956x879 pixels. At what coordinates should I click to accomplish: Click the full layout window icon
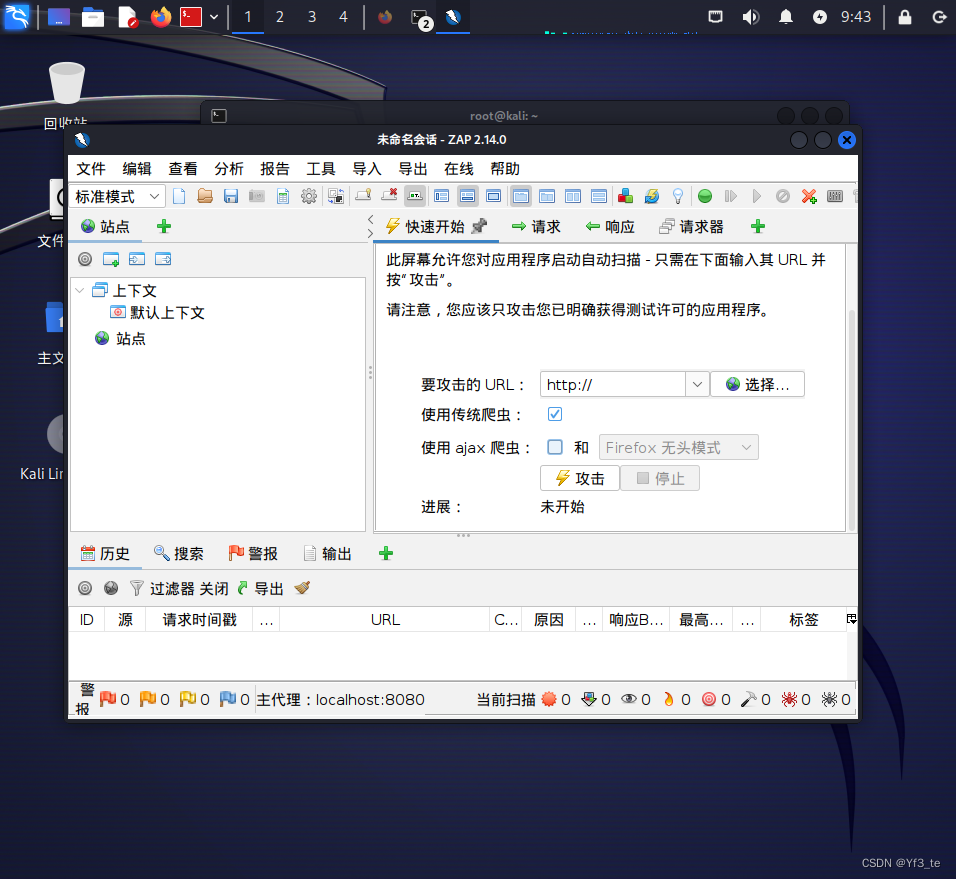[494, 196]
